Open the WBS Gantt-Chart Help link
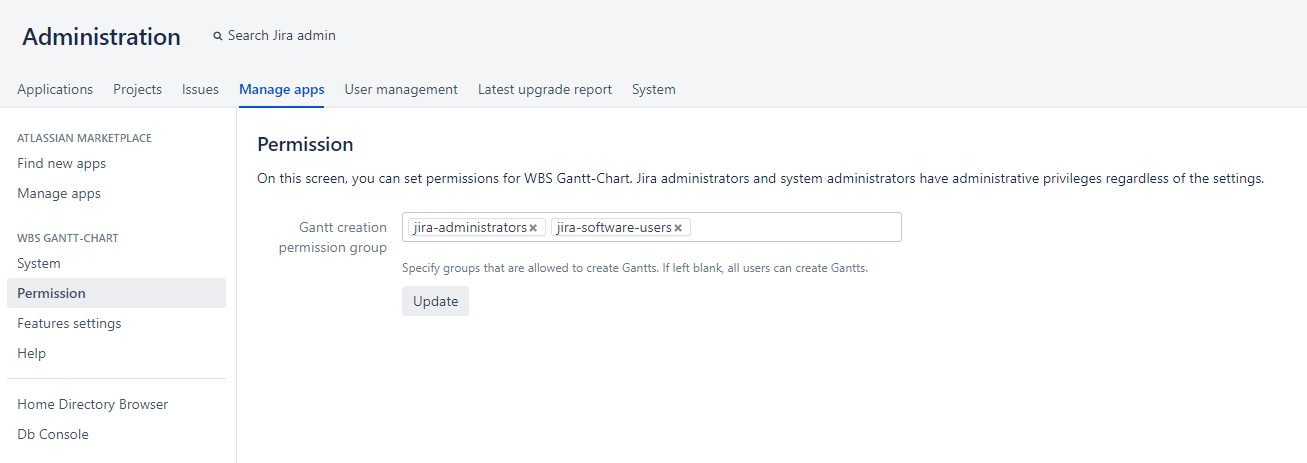 tap(31, 353)
